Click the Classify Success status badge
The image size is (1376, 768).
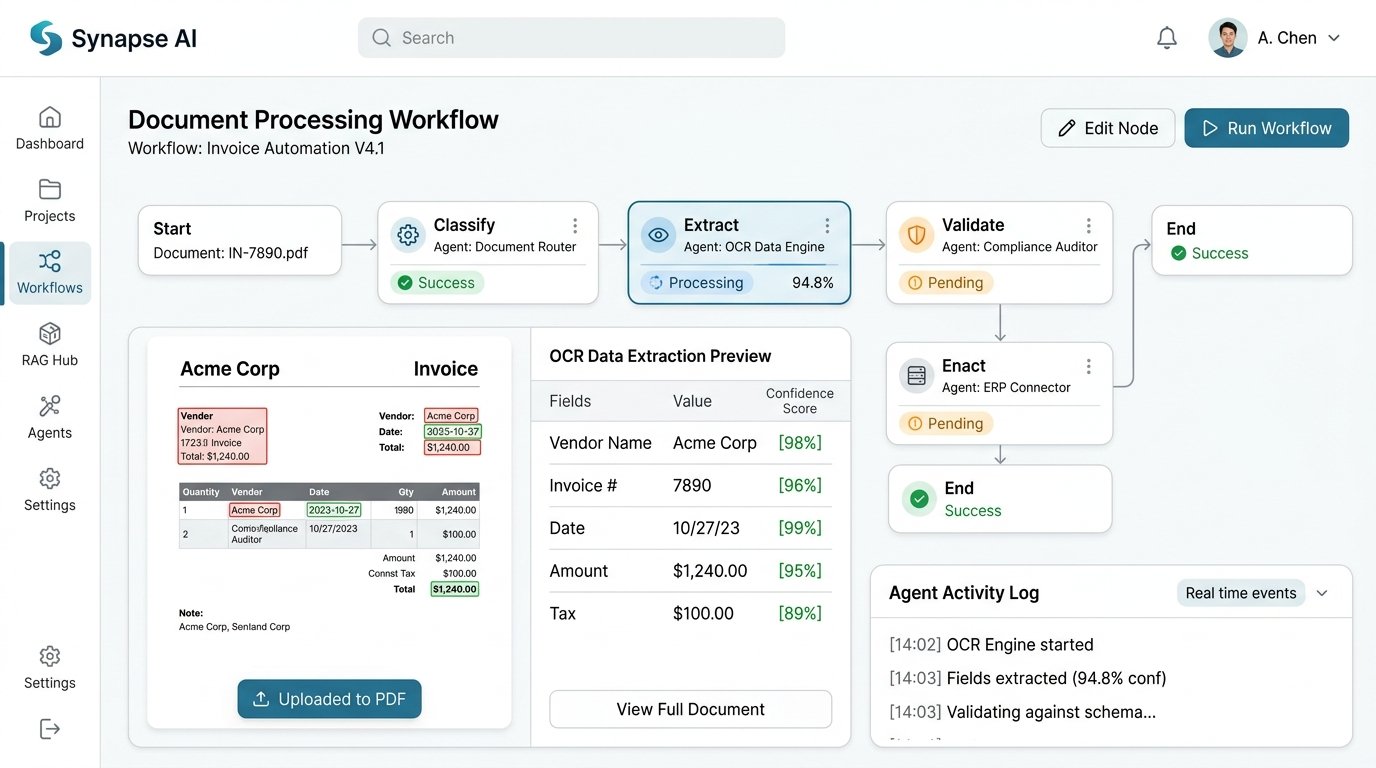[x=437, y=283]
